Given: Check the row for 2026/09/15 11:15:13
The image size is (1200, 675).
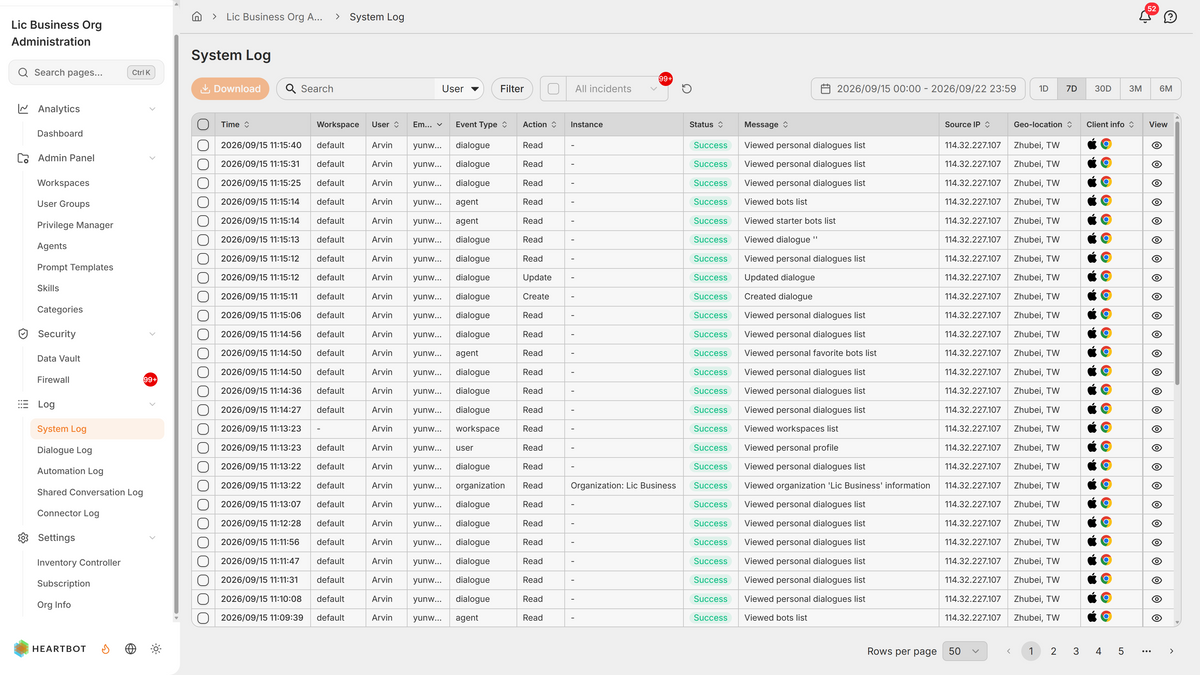Looking at the screenshot, I should click(203, 240).
